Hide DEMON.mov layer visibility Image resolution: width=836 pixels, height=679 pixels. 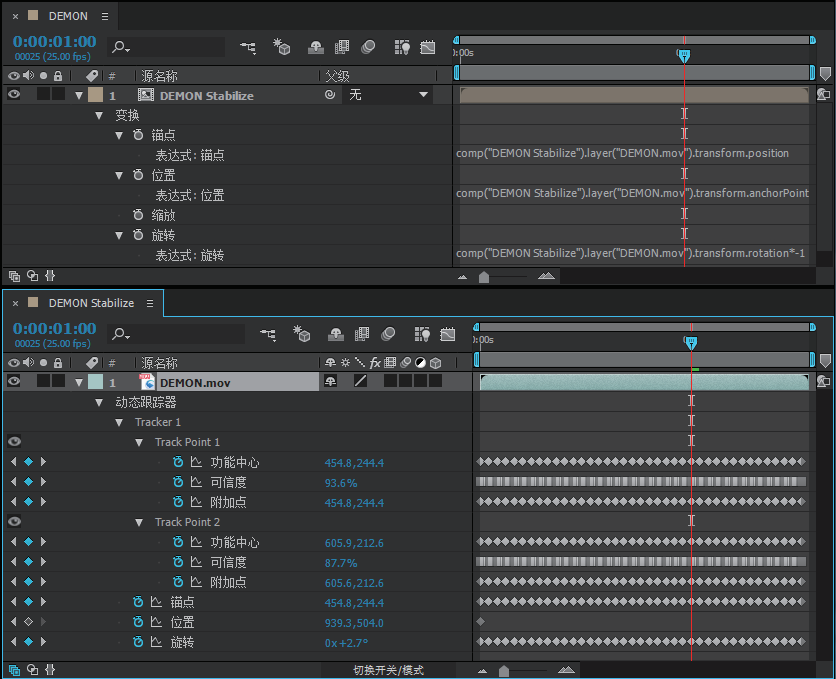tap(14, 381)
